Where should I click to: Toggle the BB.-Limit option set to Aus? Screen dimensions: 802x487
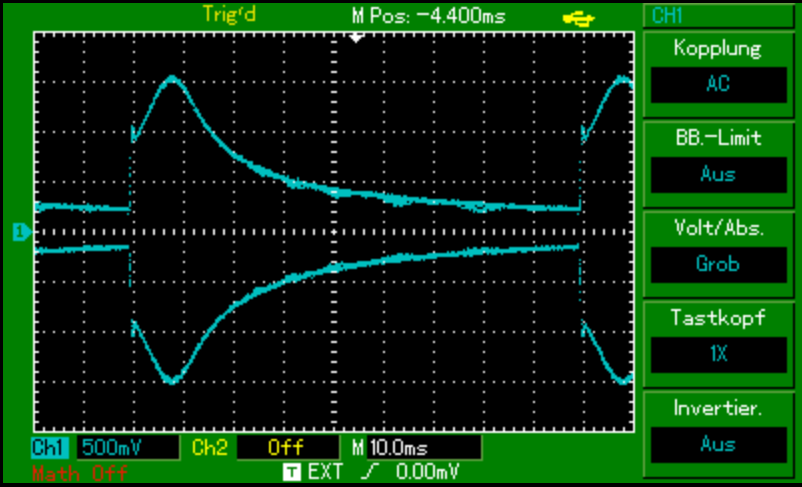717,174
